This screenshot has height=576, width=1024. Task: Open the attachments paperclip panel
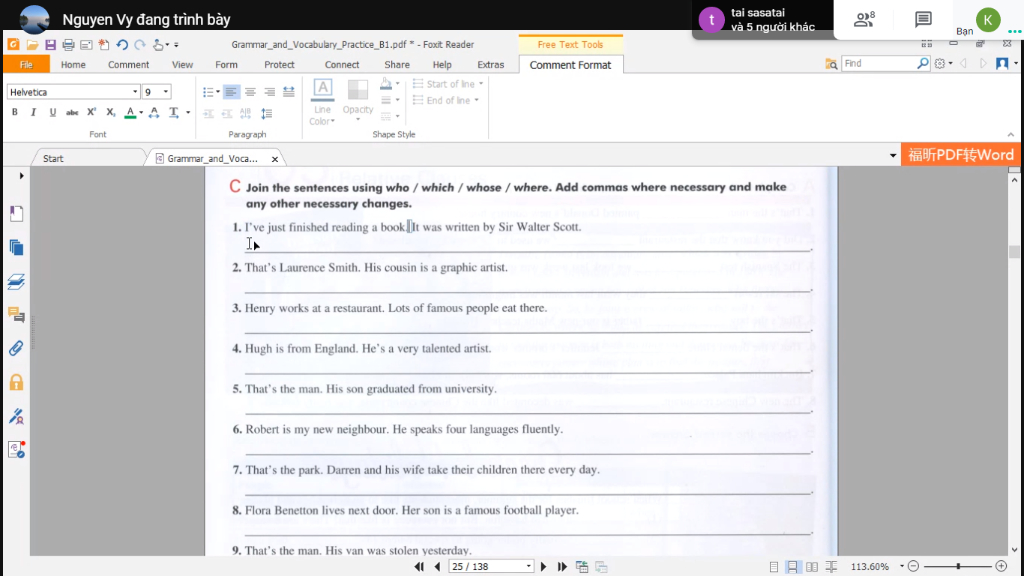[16, 348]
